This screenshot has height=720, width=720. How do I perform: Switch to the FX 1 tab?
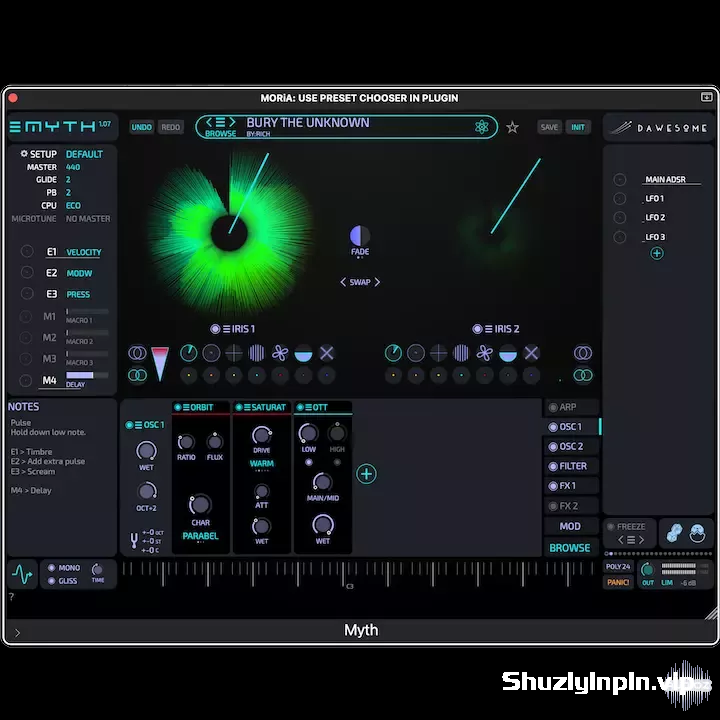coord(572,486)
